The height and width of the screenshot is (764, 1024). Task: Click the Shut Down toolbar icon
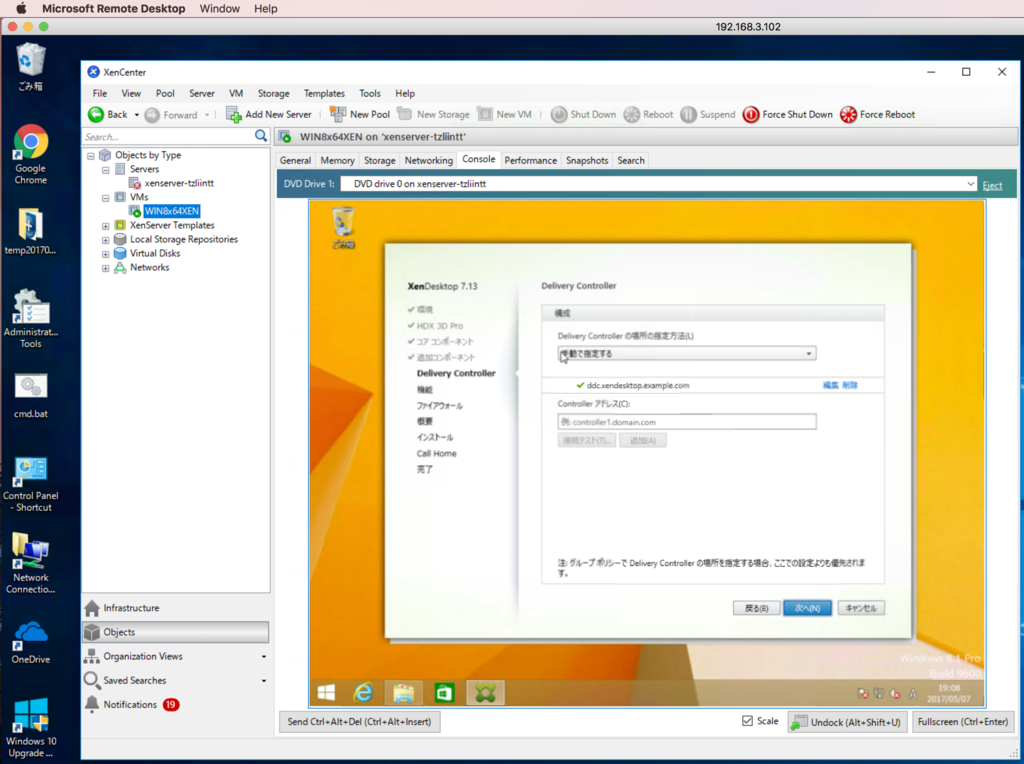559,114
